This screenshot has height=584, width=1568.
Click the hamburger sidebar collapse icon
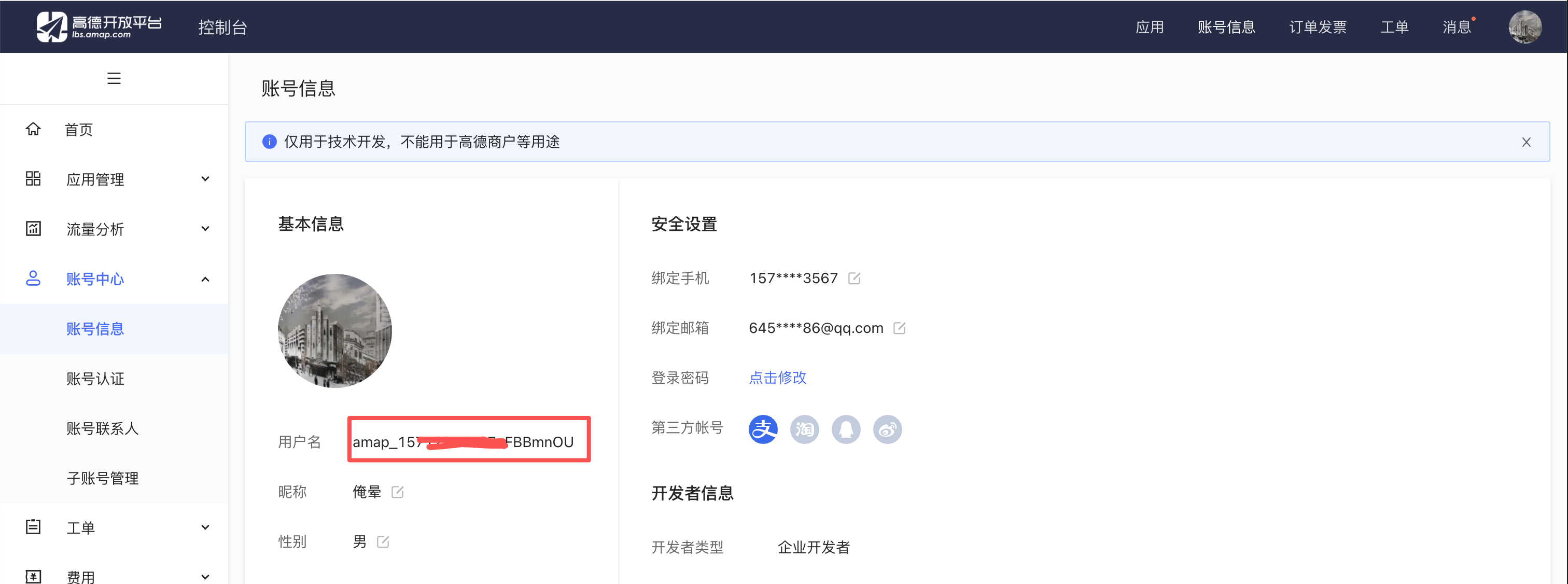coord(114,78)
